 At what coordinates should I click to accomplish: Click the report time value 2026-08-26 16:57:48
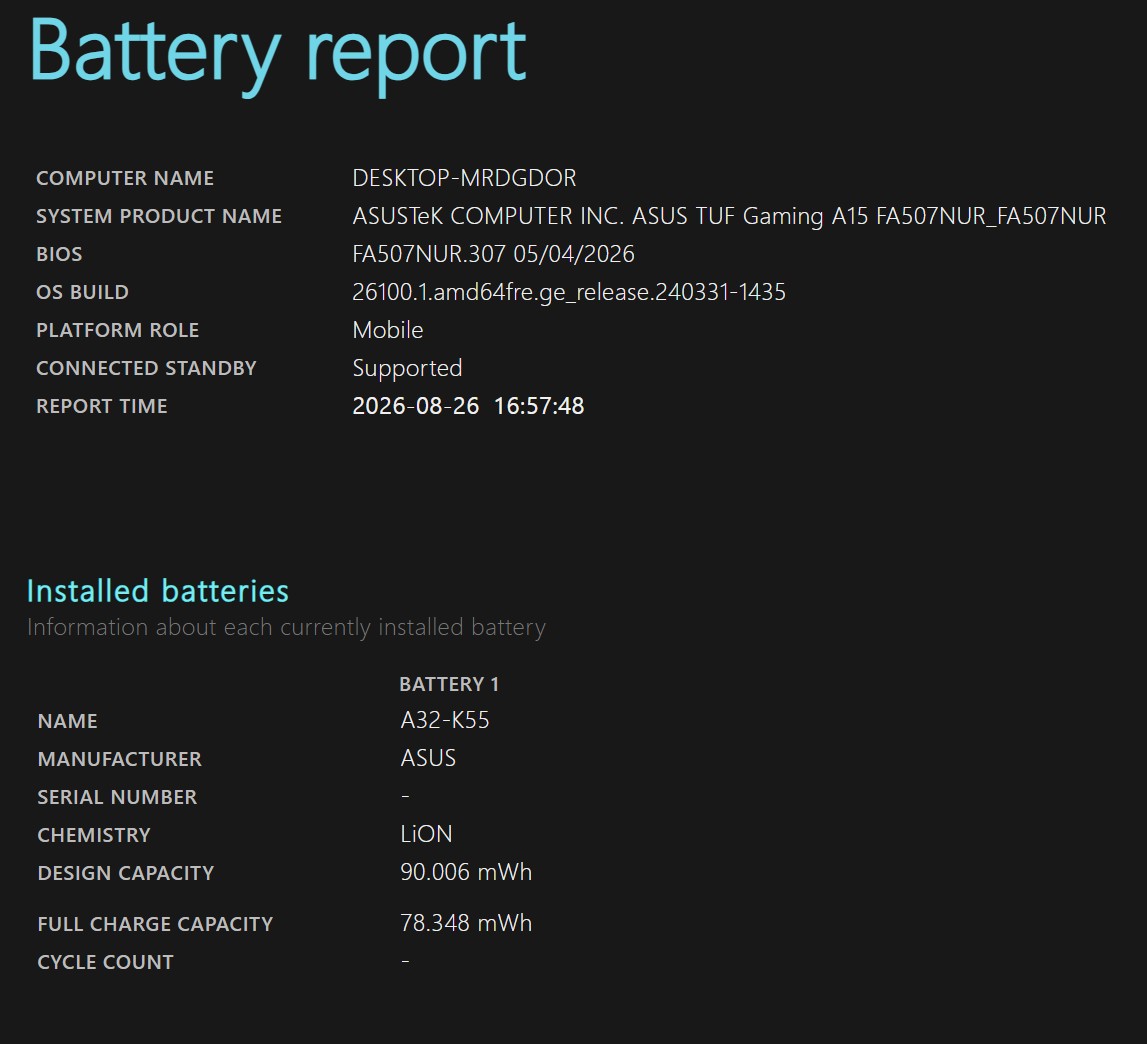pyautogui.click(x=468, y=406)
